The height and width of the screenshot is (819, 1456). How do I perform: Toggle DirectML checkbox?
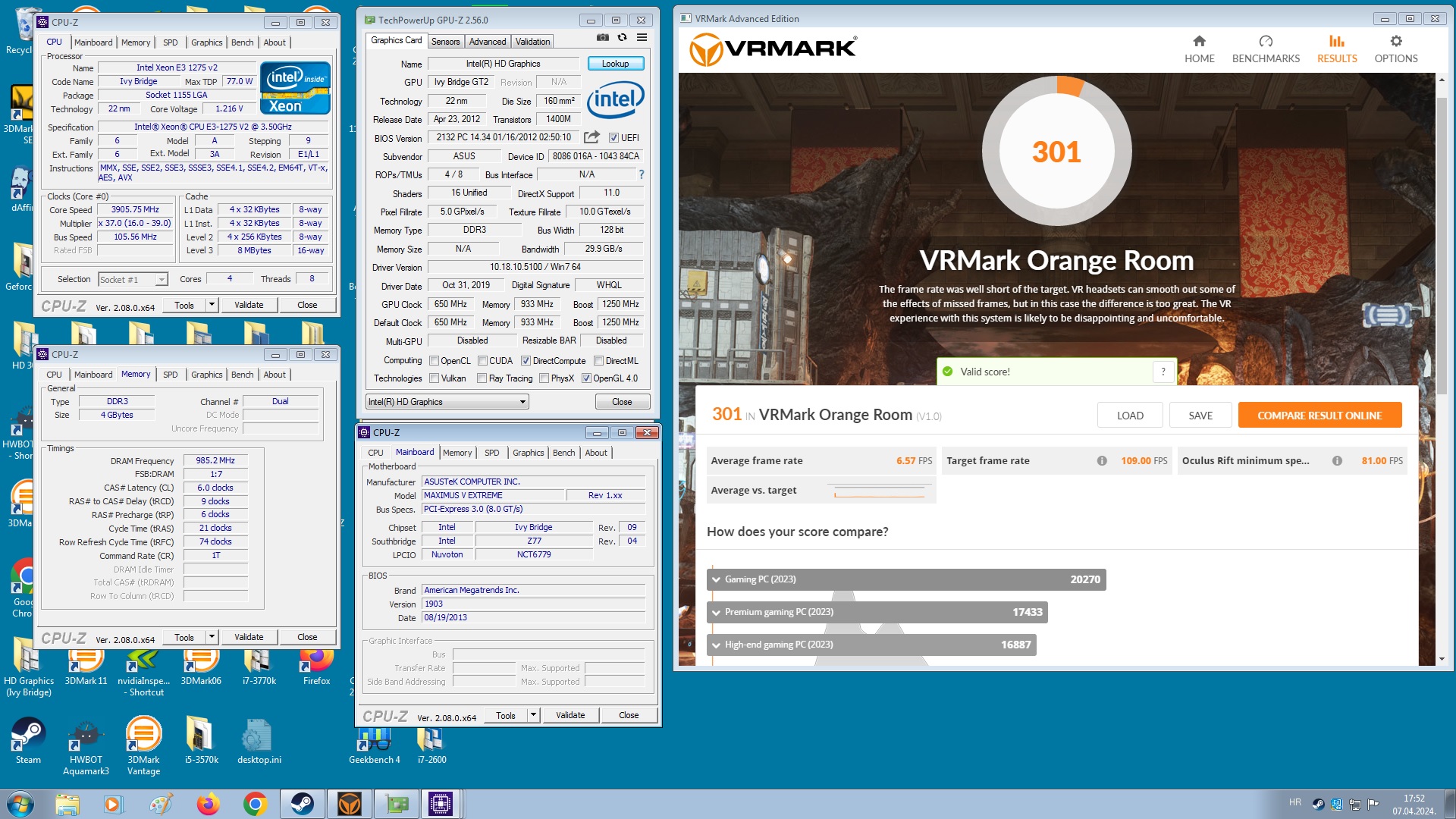click(598, 361)
